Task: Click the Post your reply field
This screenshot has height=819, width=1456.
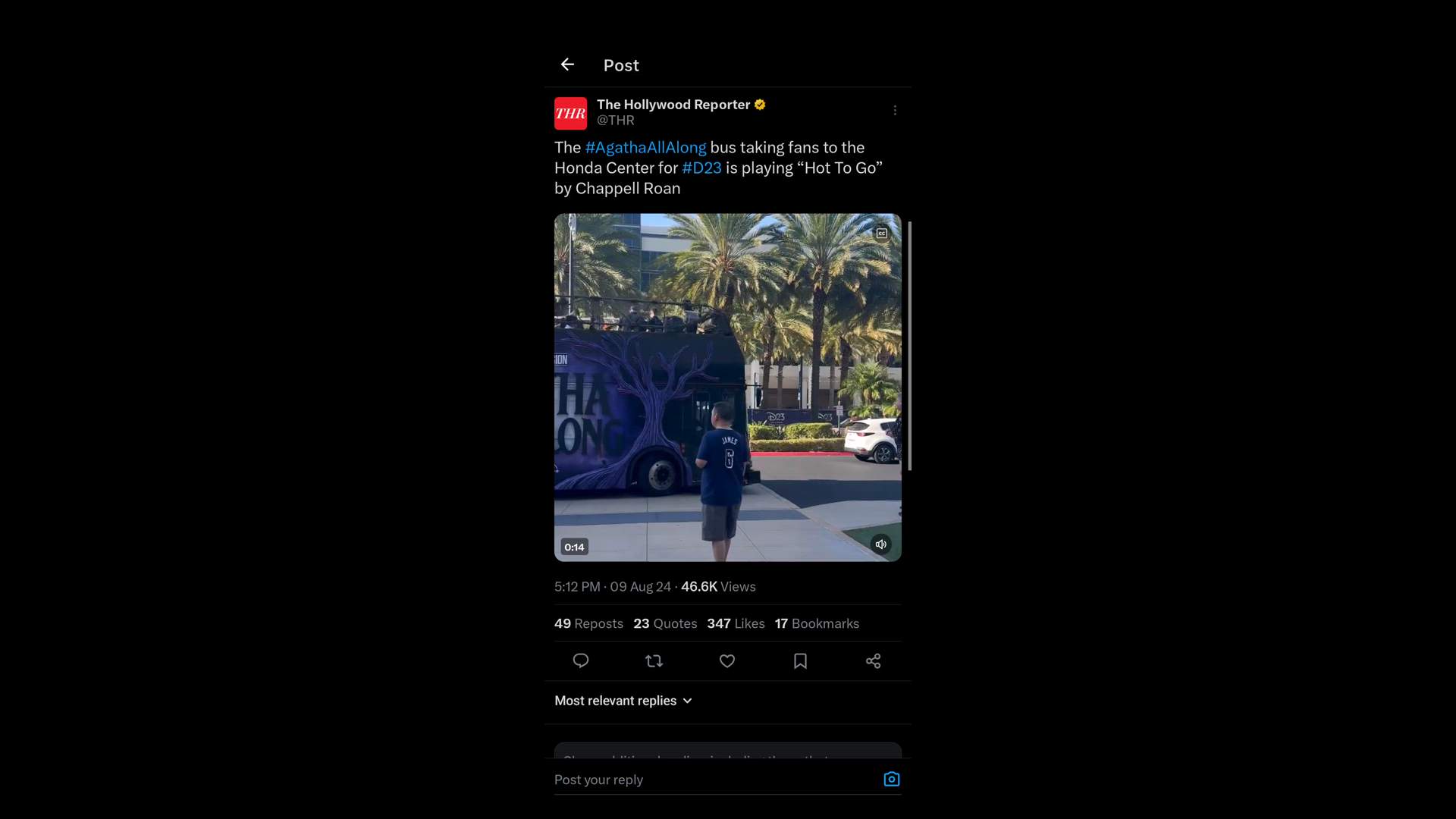Action: coord(713,780)
